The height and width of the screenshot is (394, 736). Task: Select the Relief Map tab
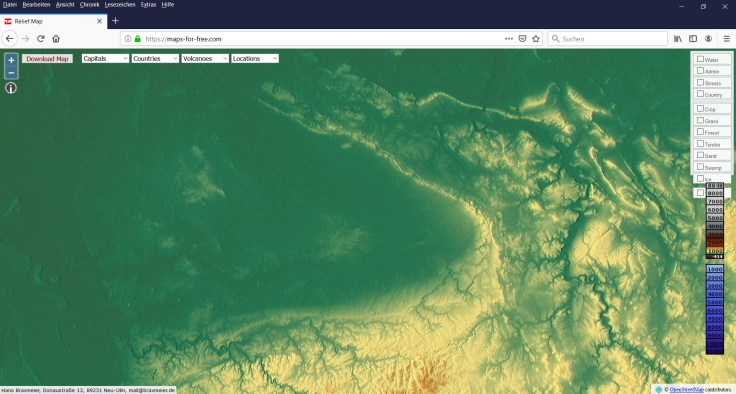pos(54,21)
